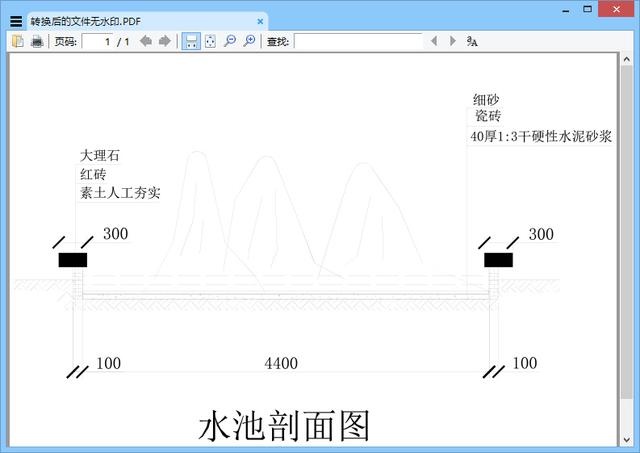This screenshot has height=453, width=640.
Task: Close the PDF viewer window
Action: pos(616,9)
